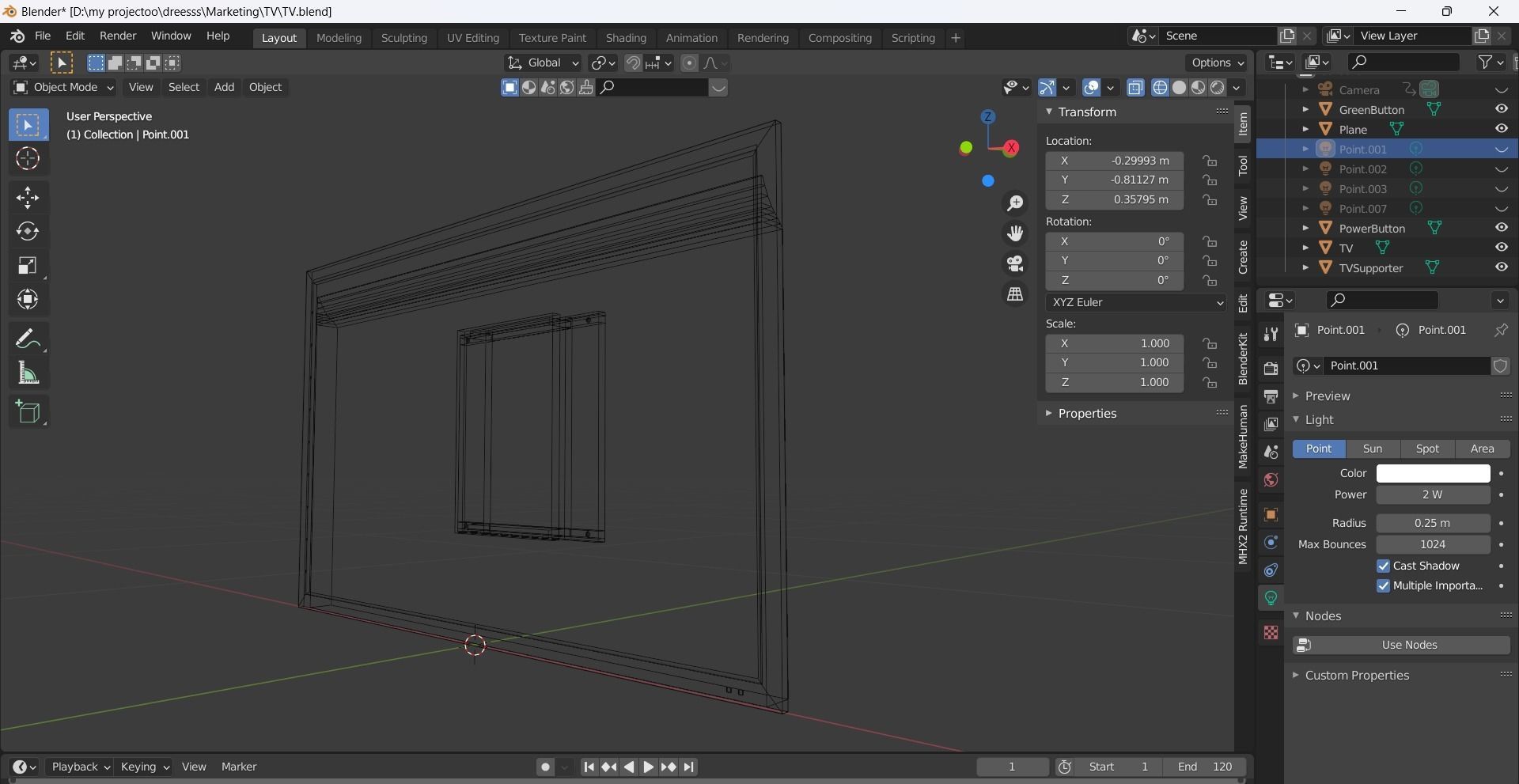The width and height of the screenshot is (1519, 784).
Task: Open the Tool sidebar tab
Action: click(1243, 165)
